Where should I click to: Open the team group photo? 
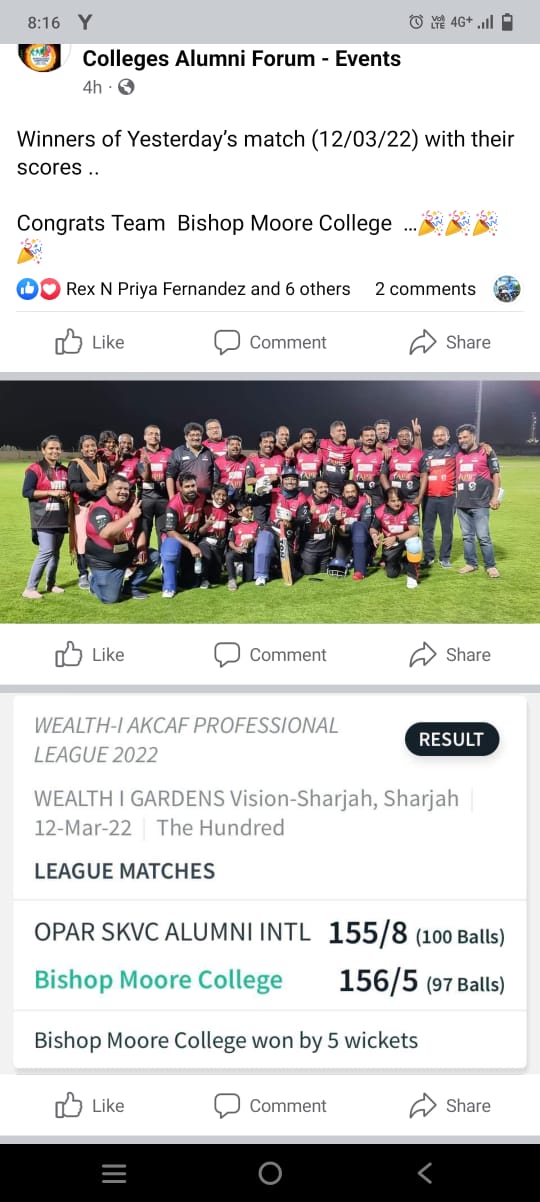(x=270, y=501)
